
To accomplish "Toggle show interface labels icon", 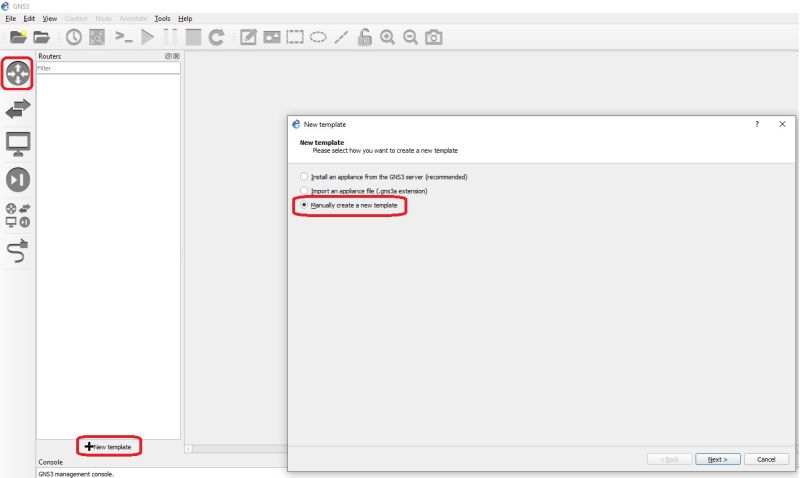I will (97, 37).
